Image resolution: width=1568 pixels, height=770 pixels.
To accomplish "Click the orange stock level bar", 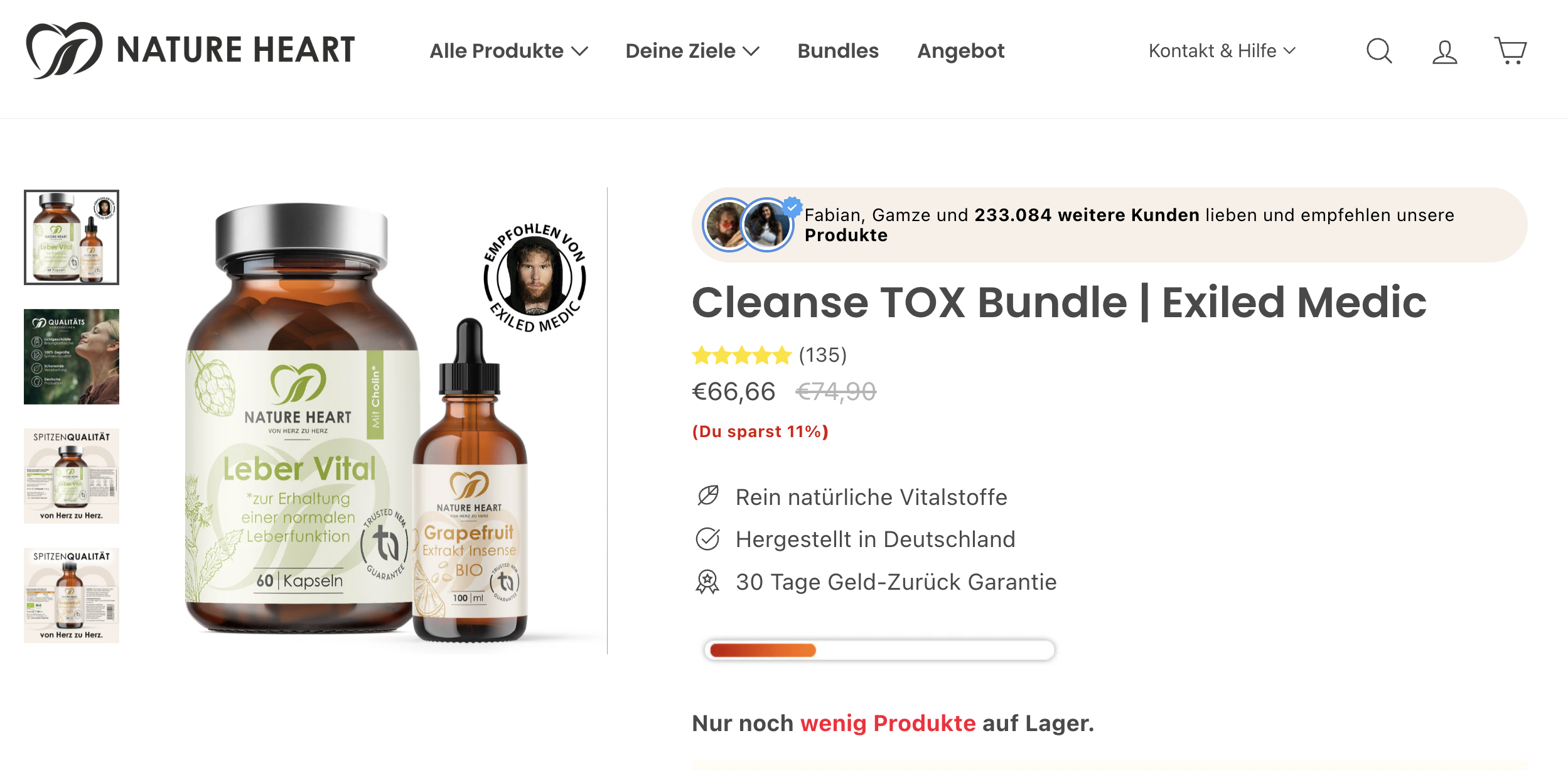I will (x=763, y=650).
